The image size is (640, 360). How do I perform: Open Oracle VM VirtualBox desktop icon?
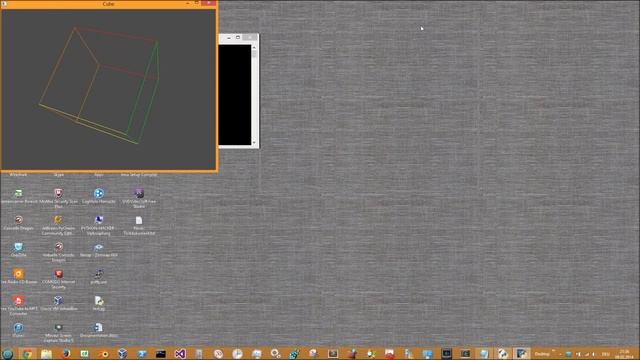[58, 303]
